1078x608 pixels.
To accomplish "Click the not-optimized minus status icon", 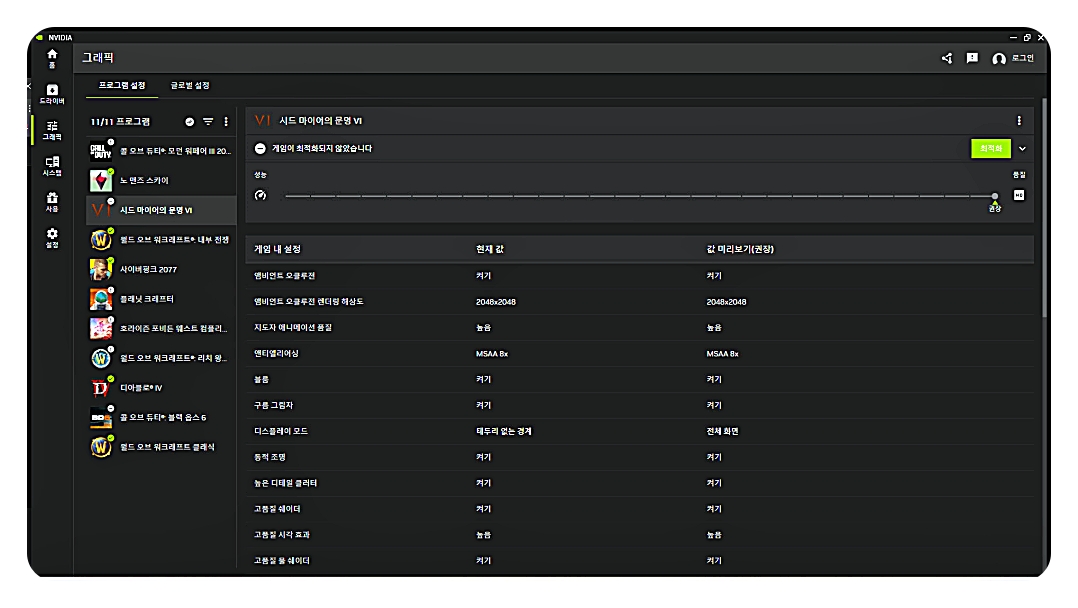I will 260,149.
